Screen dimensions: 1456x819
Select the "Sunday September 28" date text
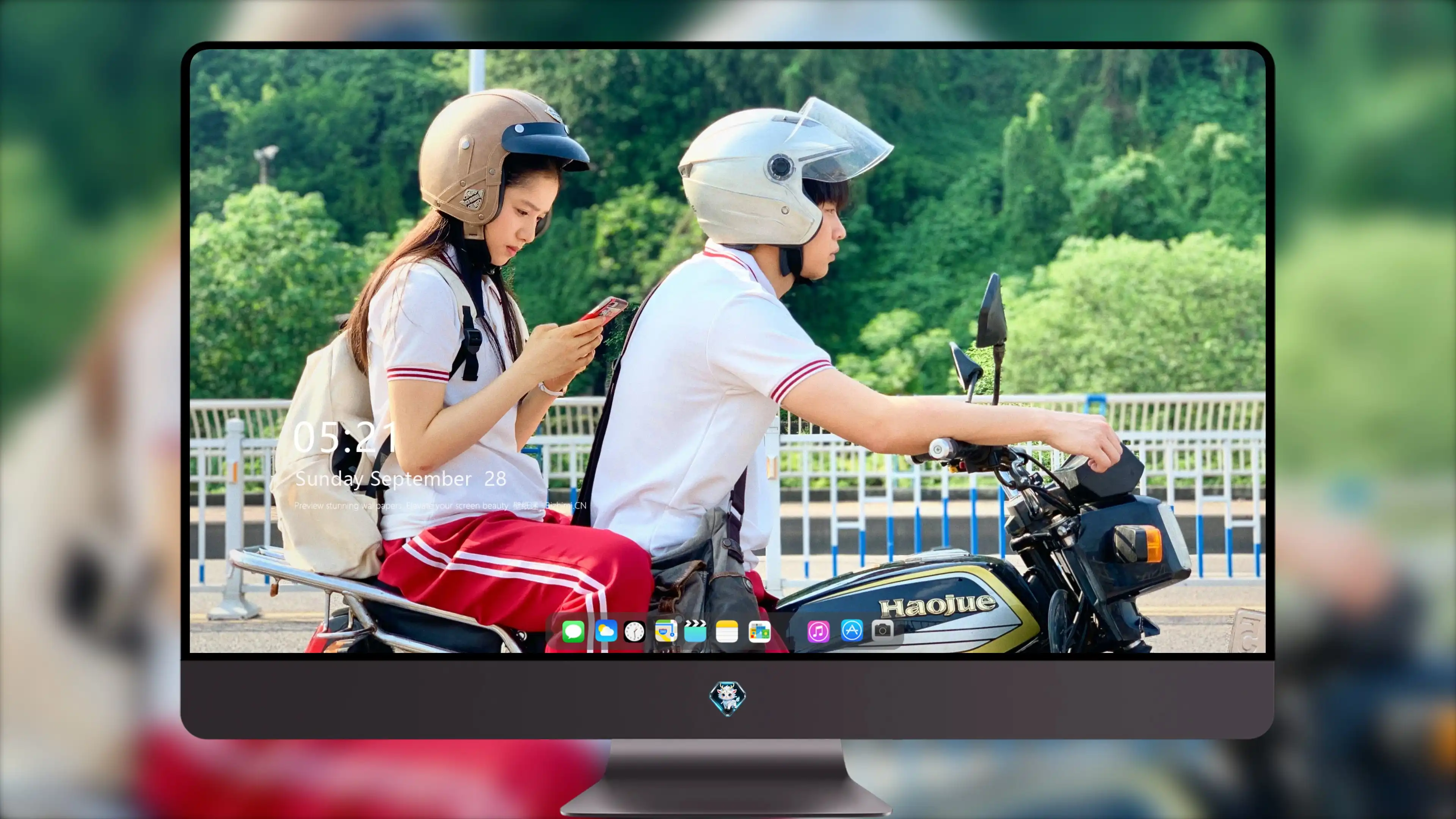pos(401,479)
